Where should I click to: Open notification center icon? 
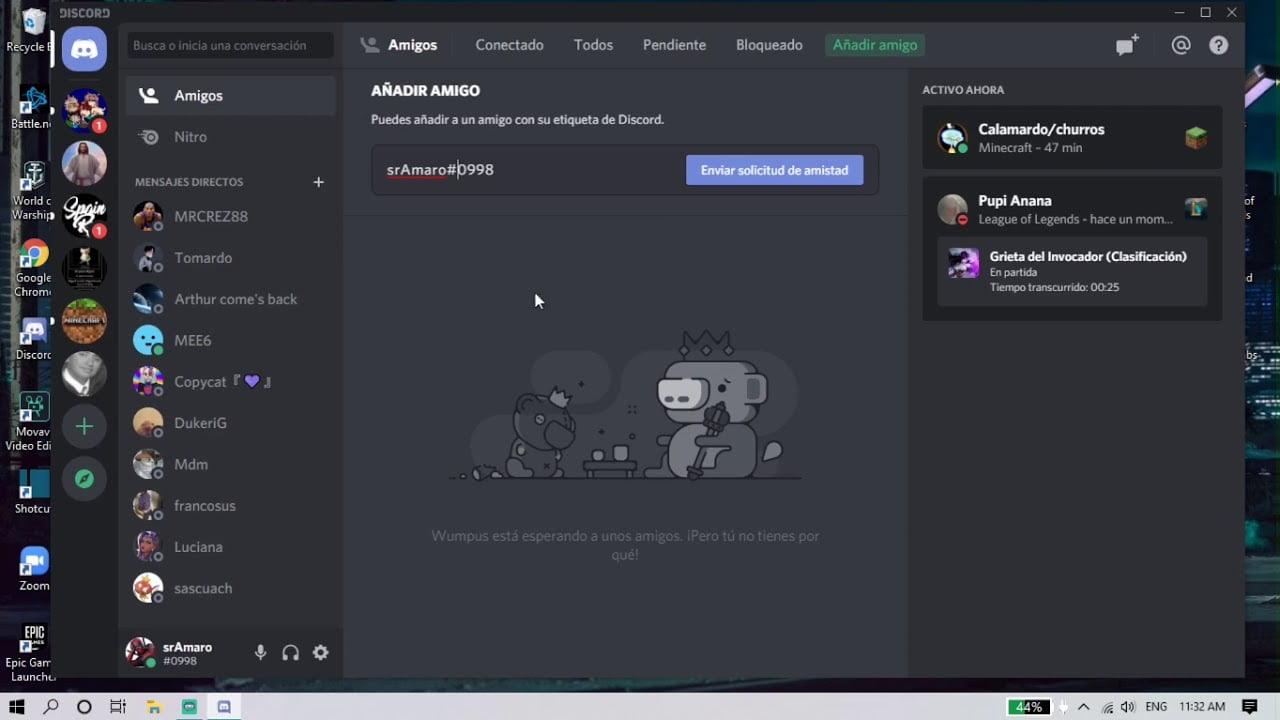point(1249,707)
